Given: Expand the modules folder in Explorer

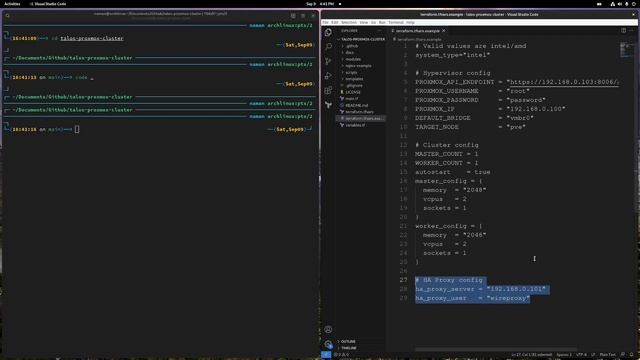Looking at the screenshot, I should 361,59.
